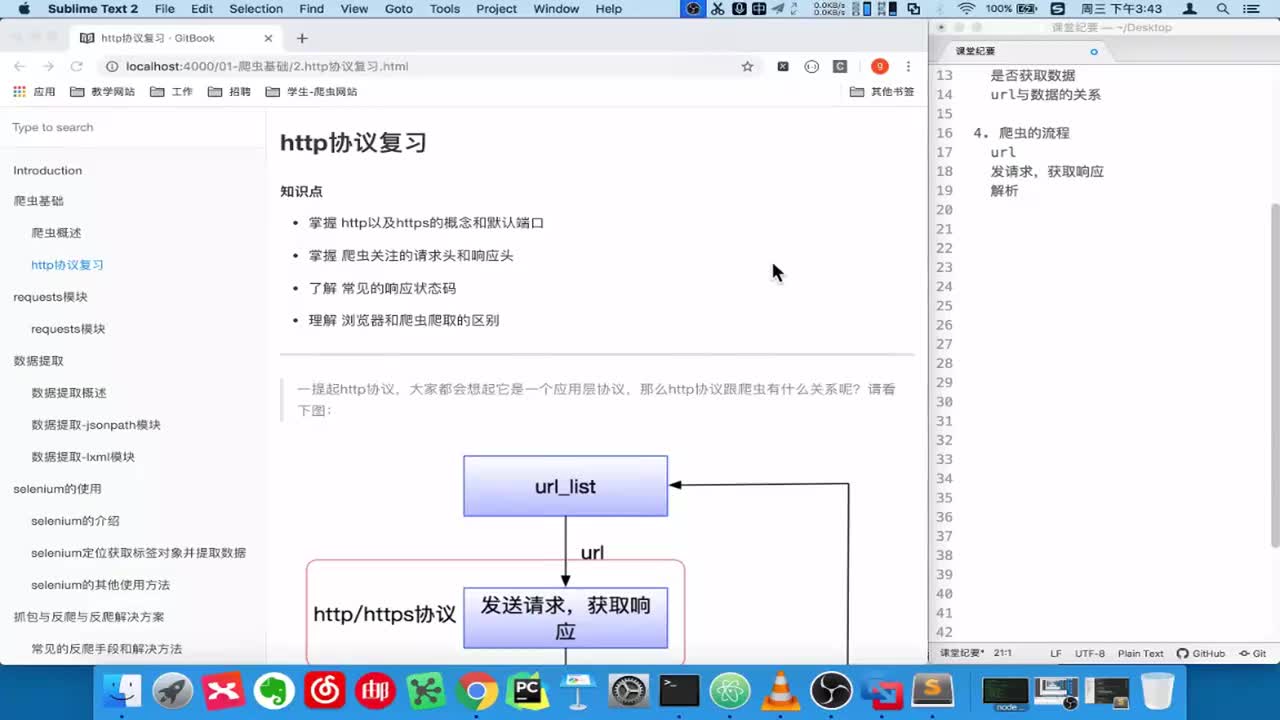Open 数据提取-lxml模块 page
The width and height of the screenshot is (1280, 720).
point(83,456)
